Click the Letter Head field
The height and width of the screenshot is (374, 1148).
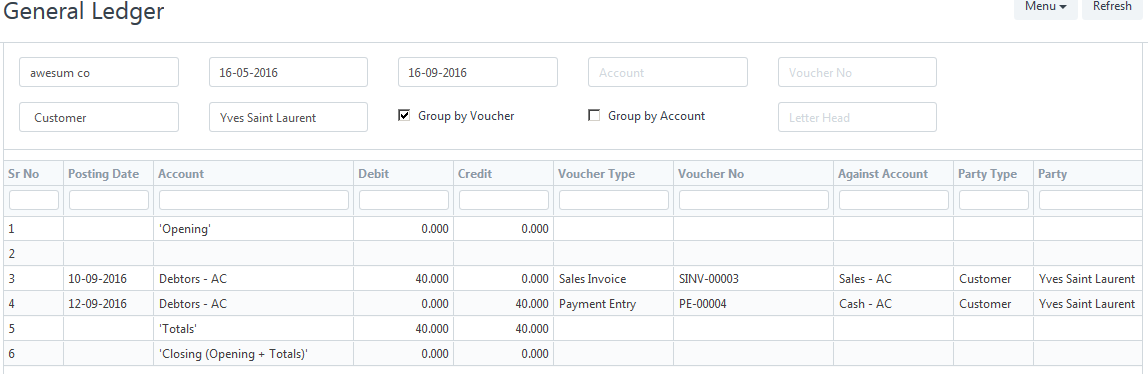(x=857, y=117)
